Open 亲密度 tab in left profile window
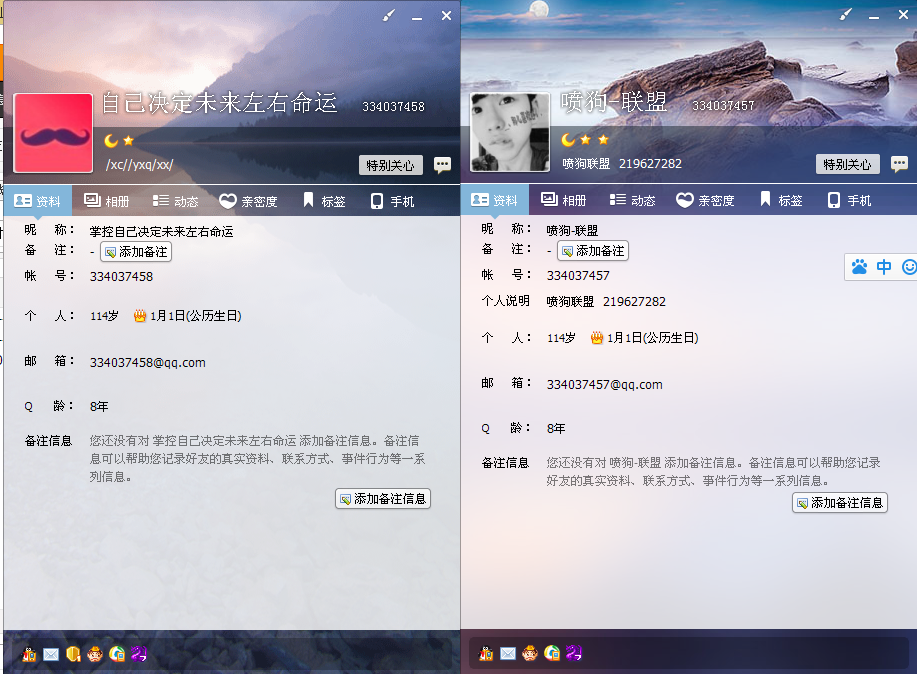Viewport: 917px width, 674px height. 248,201
